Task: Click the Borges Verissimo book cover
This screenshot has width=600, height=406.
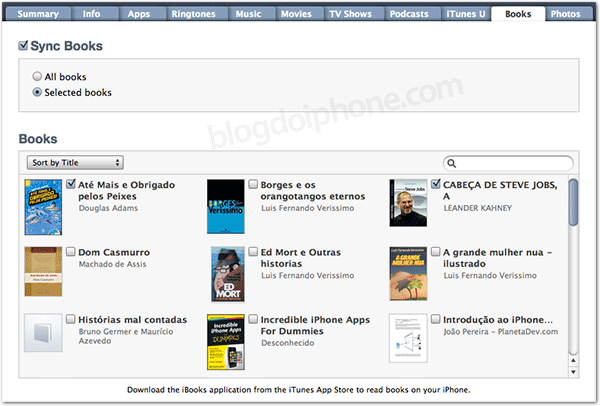Action: pos(226,207)
